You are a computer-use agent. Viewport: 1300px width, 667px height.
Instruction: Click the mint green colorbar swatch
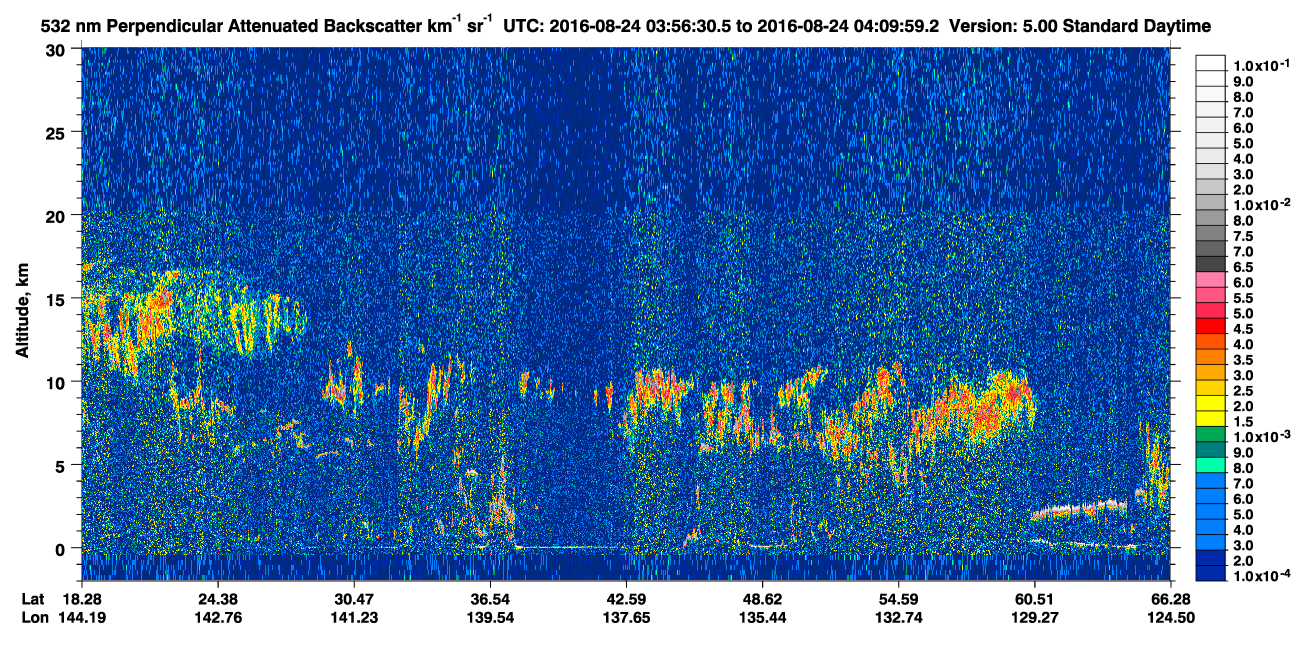tap(1211, 464)
